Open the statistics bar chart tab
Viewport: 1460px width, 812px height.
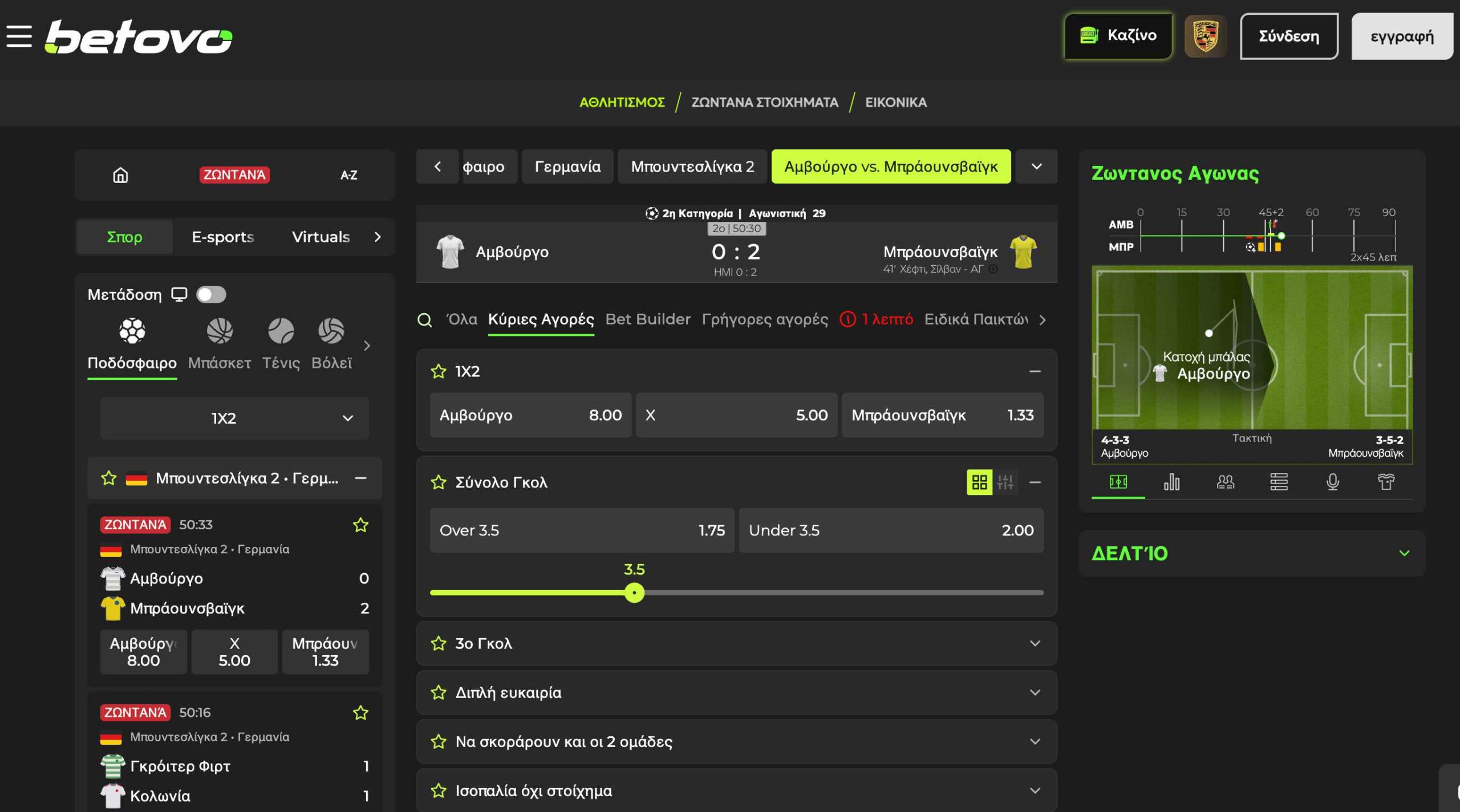click(1171, 482)
